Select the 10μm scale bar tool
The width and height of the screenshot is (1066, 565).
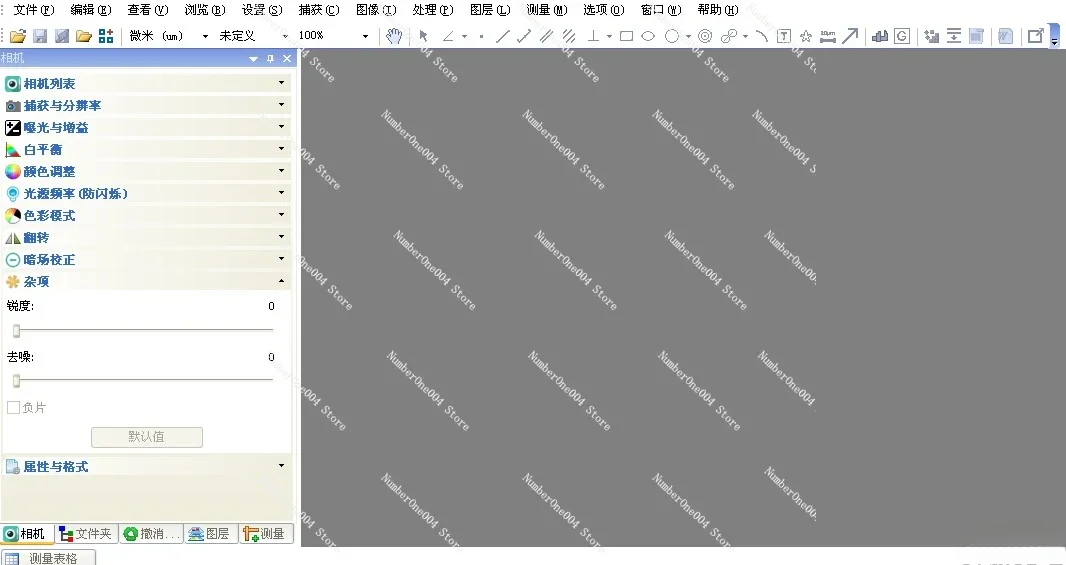827,36
